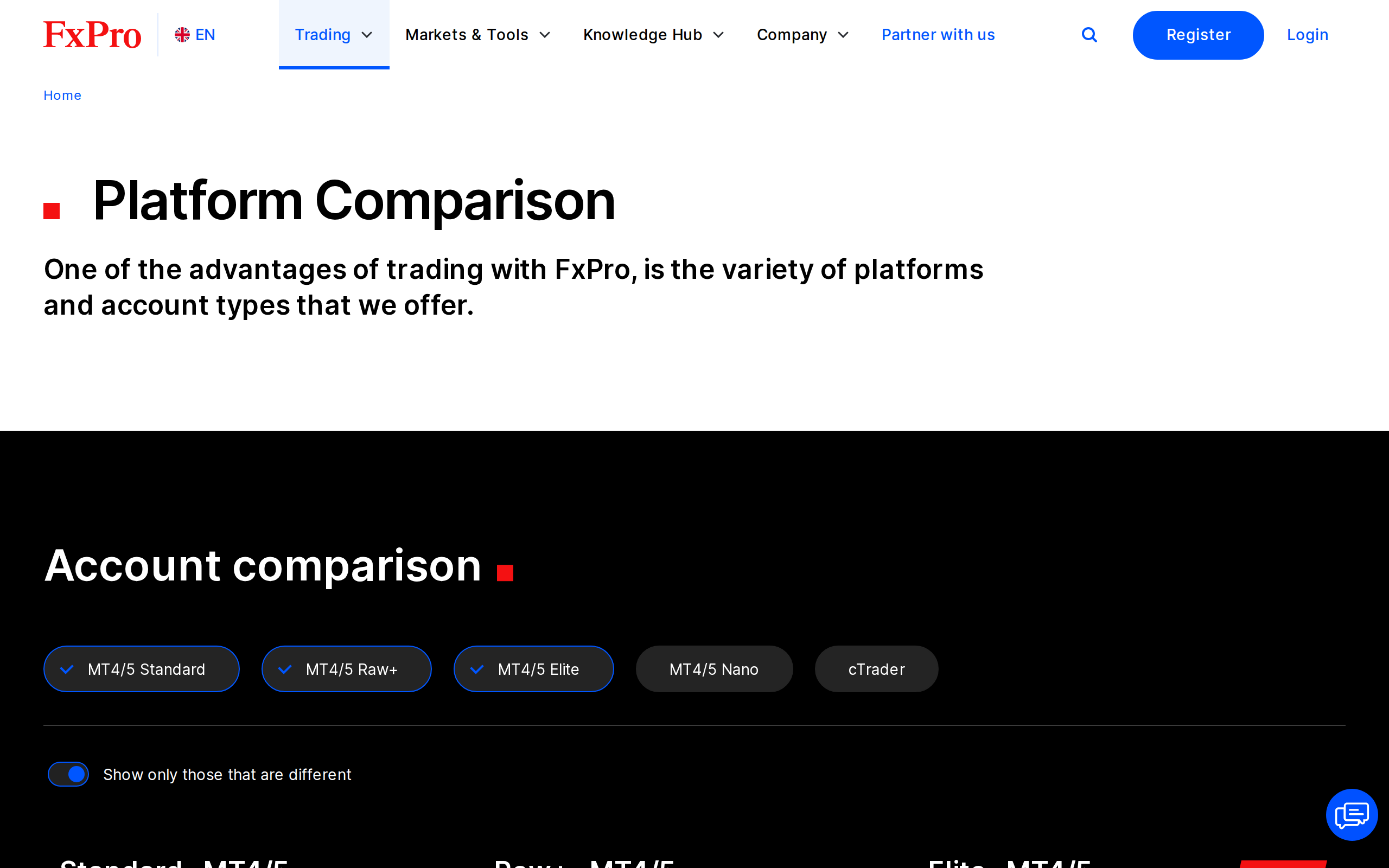Click the FxPro logo
The width and height of the screenshot is (1389, 868).
point(92,34)
